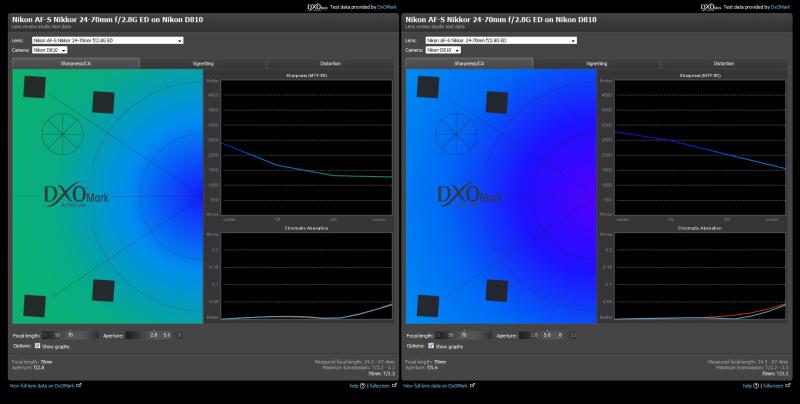
Task: Switch to the Vignetting tab in the f/5.6 panel
Action: point(596,63)
